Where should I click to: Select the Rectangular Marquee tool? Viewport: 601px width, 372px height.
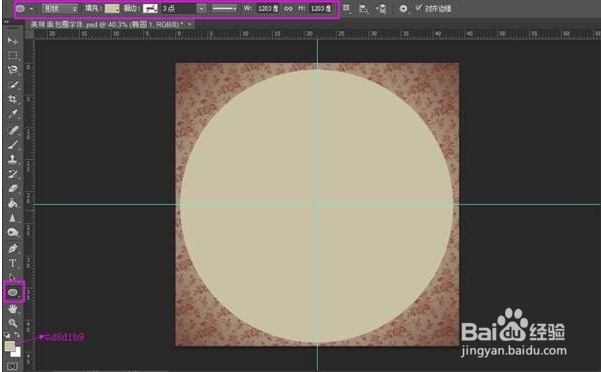[13, 56]
